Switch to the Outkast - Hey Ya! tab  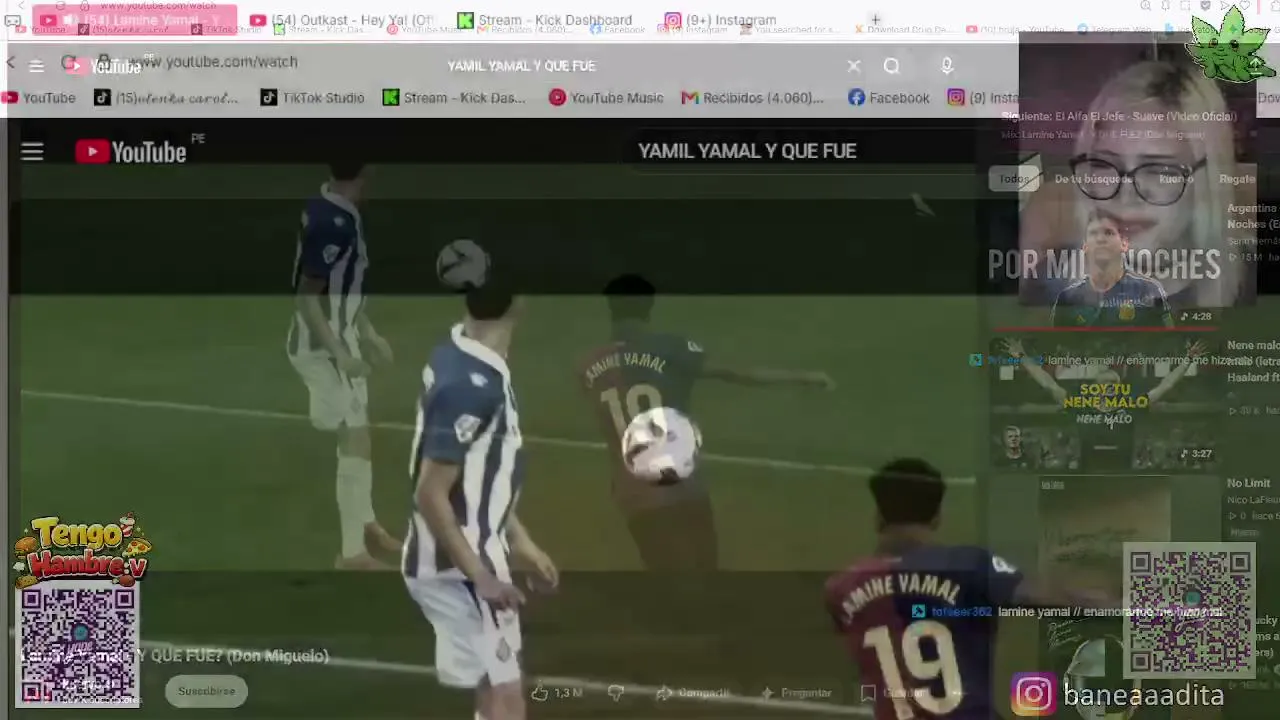(x=342, y=20)
